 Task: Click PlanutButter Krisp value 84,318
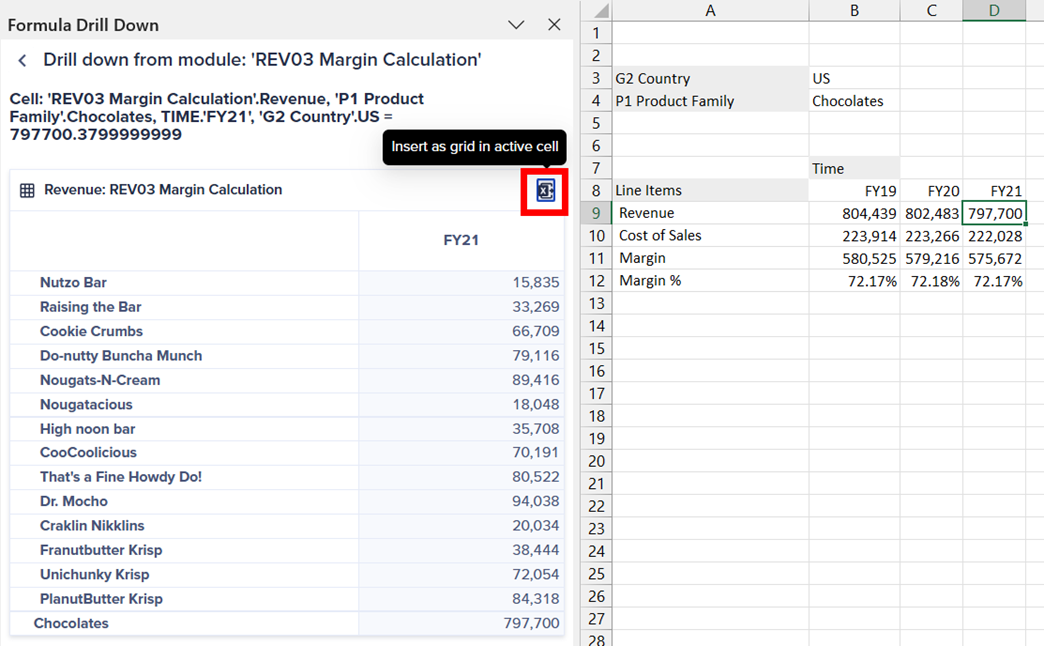(x=535, y=599)
